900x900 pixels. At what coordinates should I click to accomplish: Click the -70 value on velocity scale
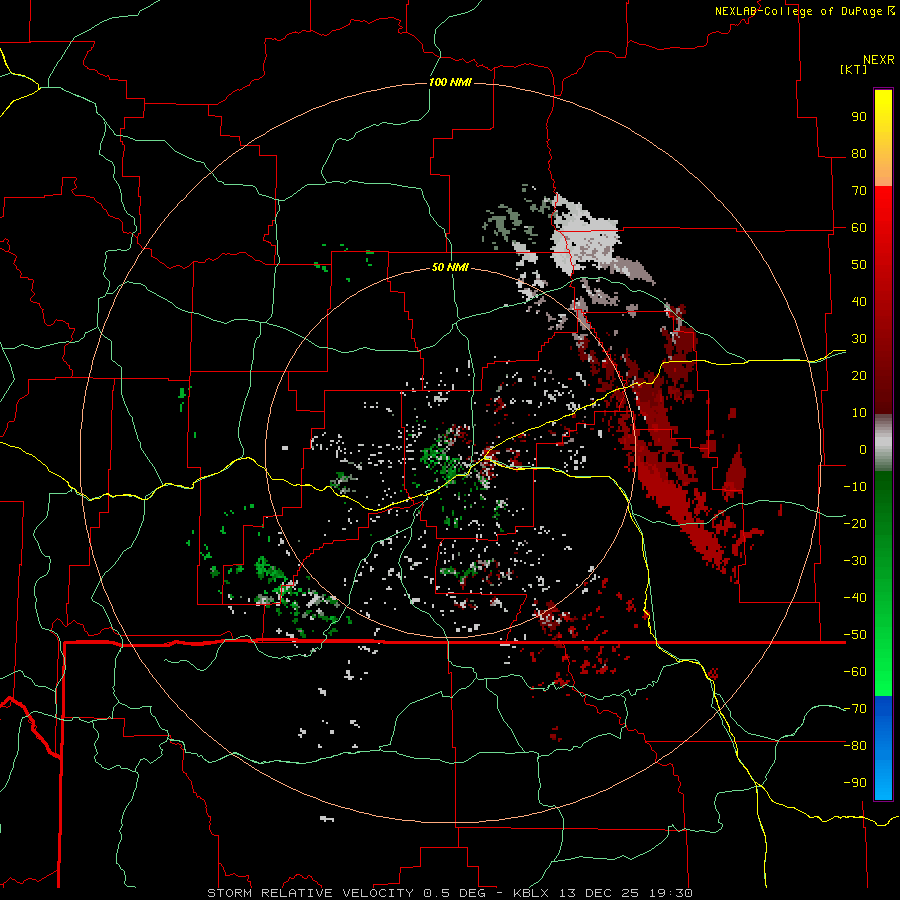[x=855, y=709]
